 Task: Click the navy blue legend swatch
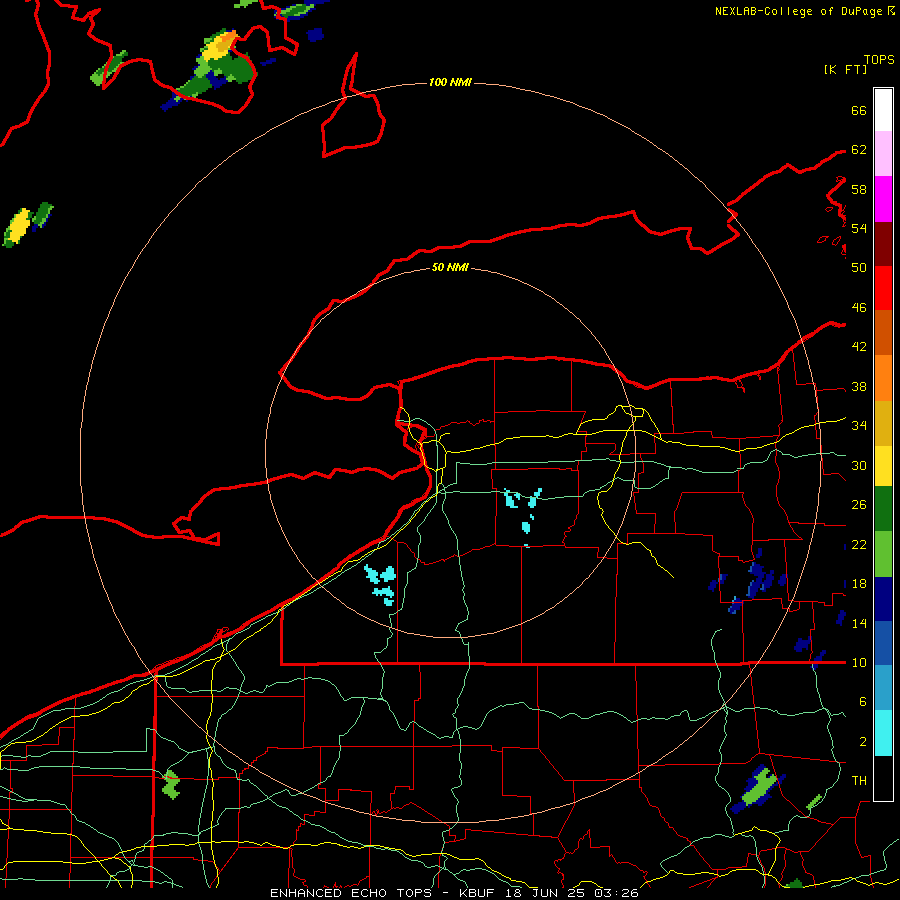883,599
